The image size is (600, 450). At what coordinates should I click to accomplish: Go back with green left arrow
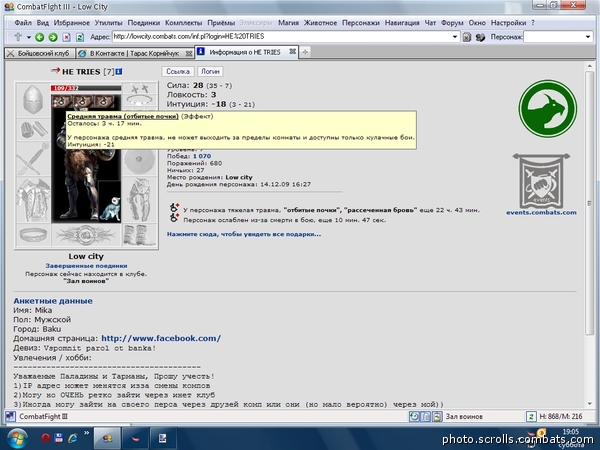(x=39, y=37)
